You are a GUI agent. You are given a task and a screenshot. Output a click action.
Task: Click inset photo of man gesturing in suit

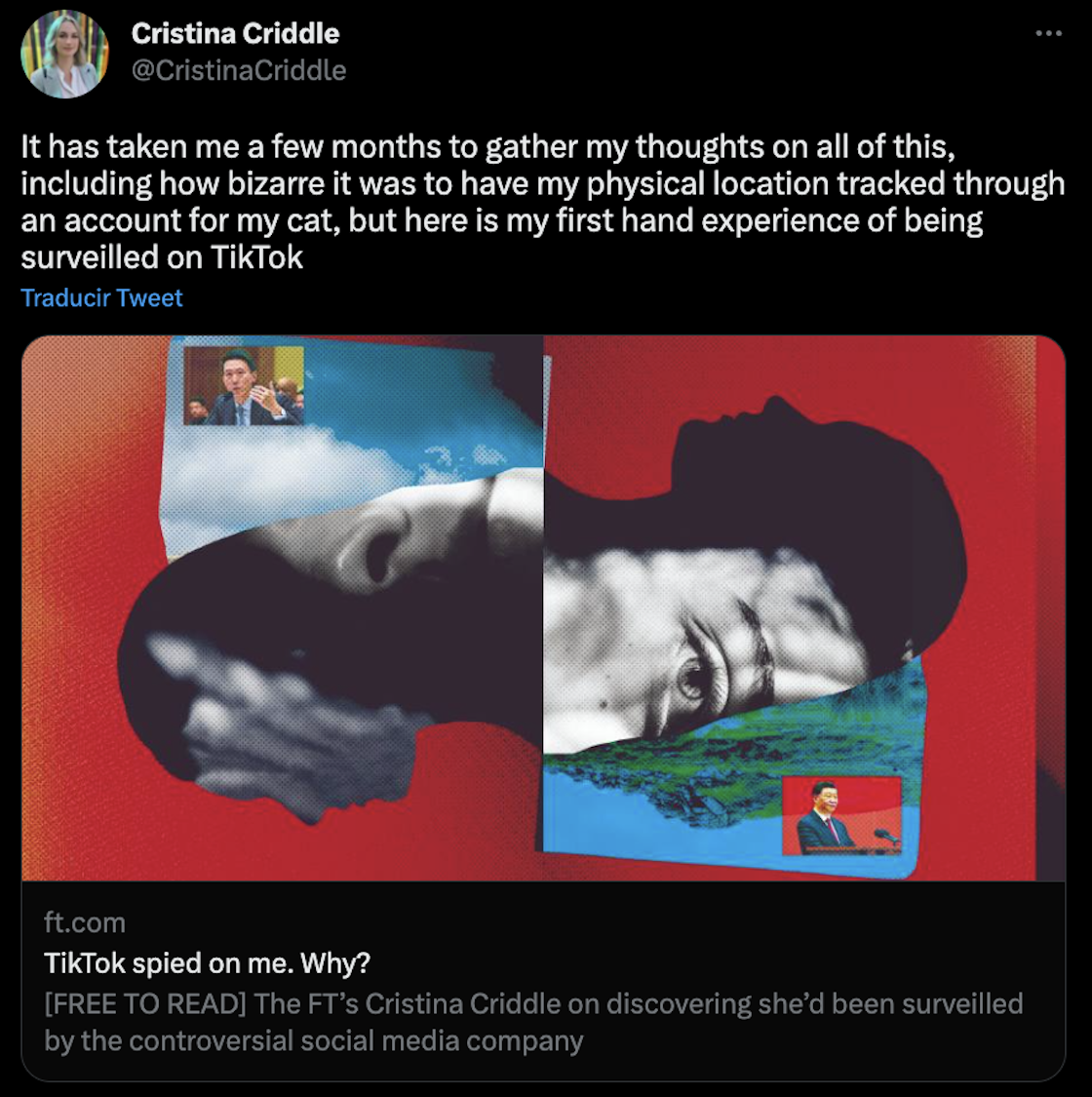[x=244, y=386]
